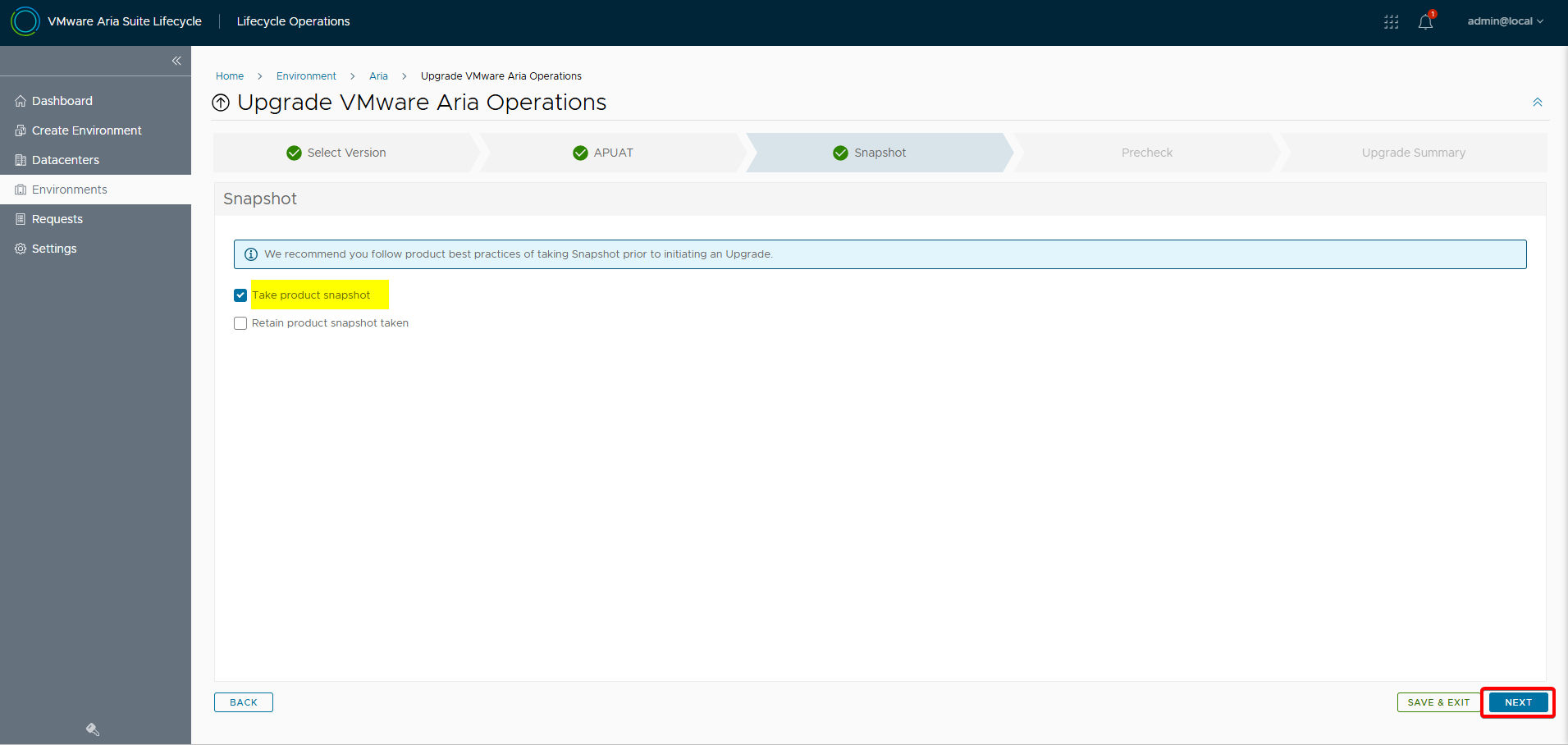Screen dimensions: 1568x745
Task: Click the VMware Aria Suite Lifecycle logo
Action: (25, 21)
